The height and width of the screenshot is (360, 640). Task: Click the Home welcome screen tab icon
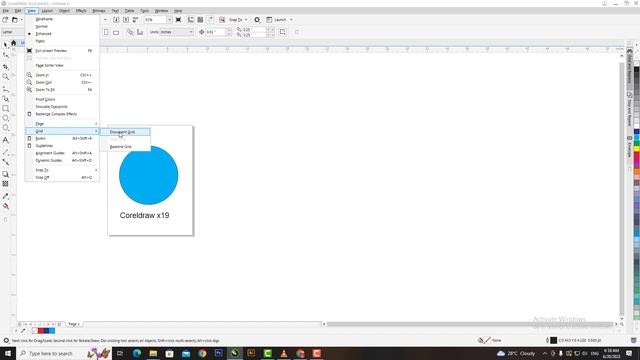[13, 43]
